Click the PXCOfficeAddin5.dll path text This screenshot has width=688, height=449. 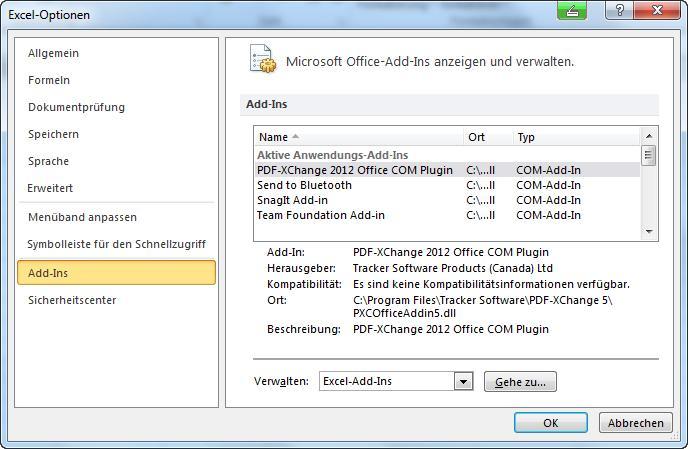tap(404, 313)
